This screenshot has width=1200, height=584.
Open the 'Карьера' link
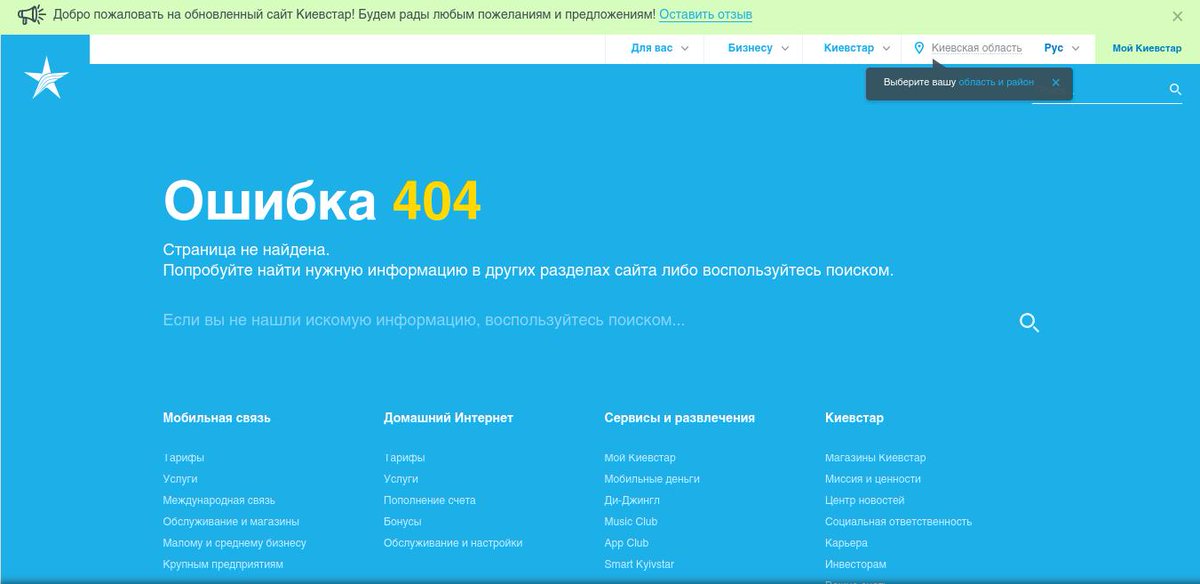(847, 543)
